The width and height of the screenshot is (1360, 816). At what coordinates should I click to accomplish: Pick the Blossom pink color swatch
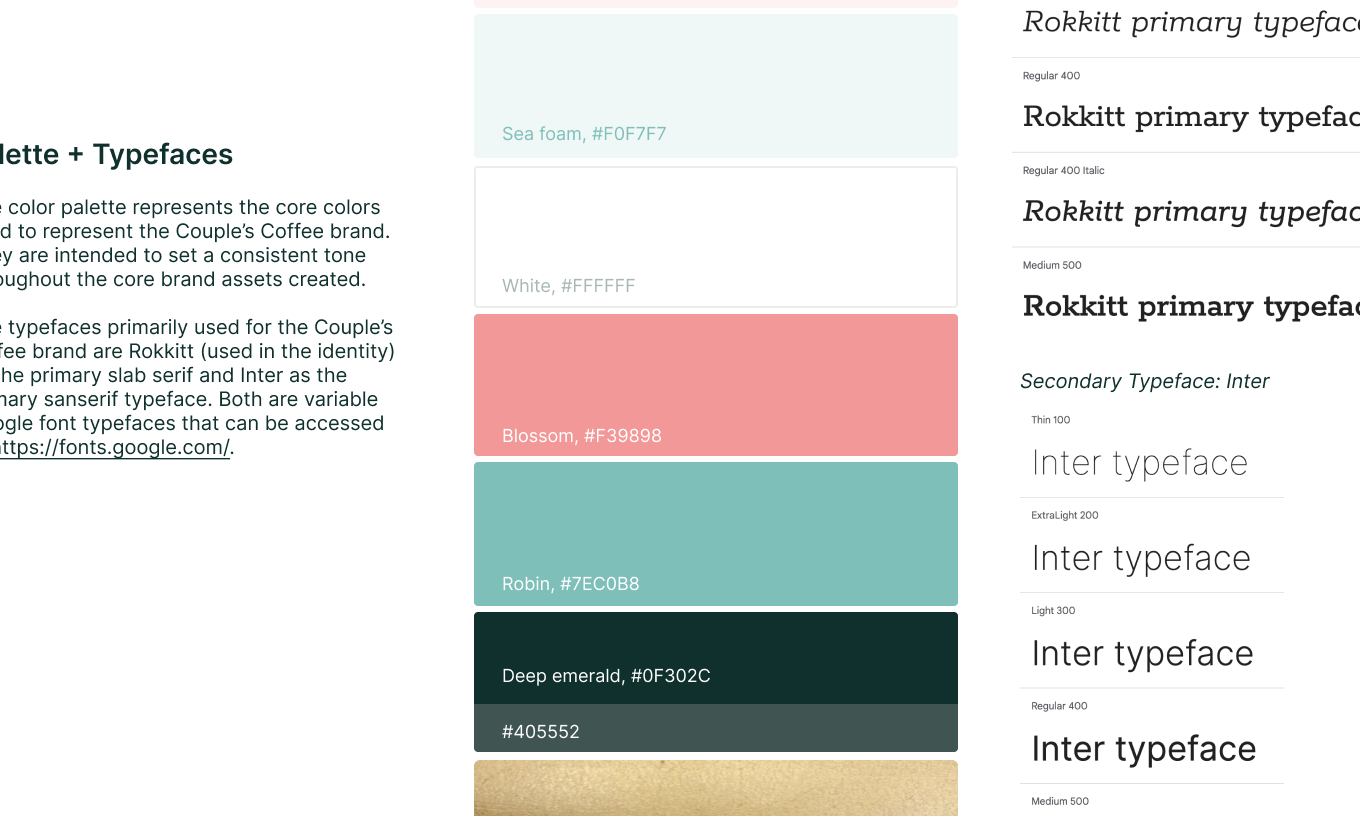tap(715, 385)
